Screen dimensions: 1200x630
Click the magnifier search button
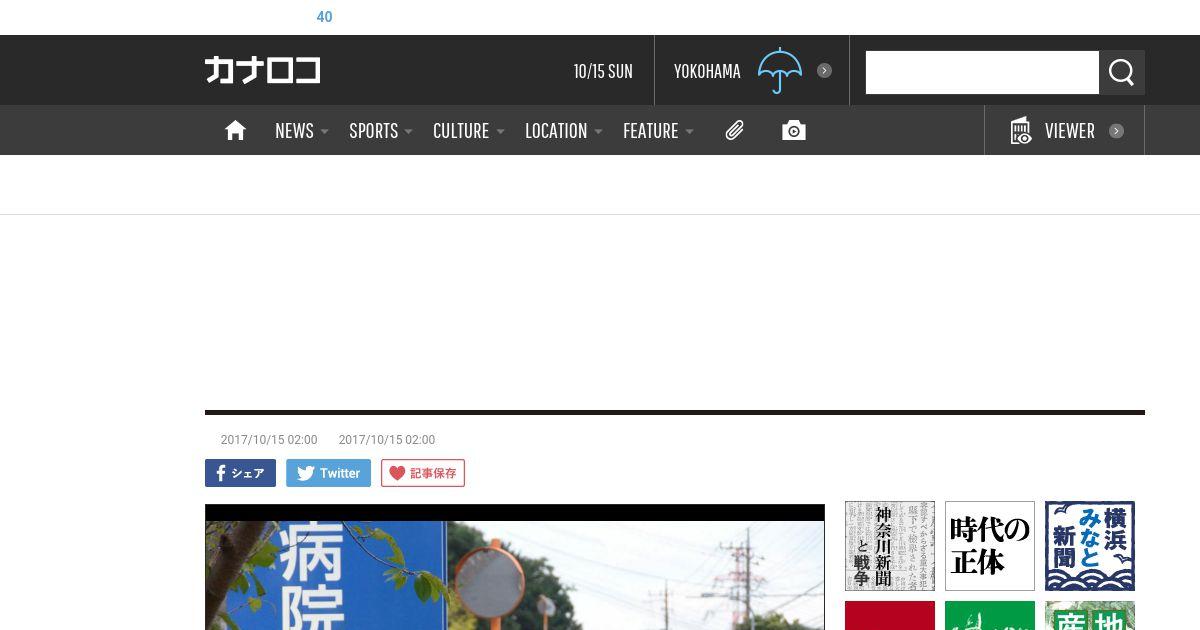tap(1122, 72)
